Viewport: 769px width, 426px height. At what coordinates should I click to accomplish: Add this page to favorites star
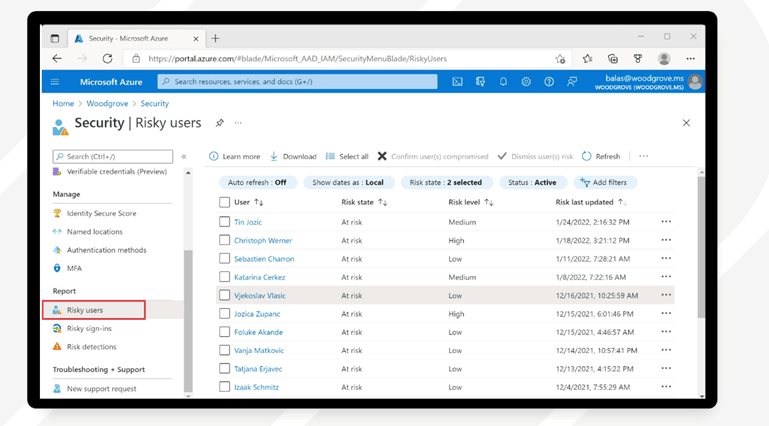click(x=560, y=59)
